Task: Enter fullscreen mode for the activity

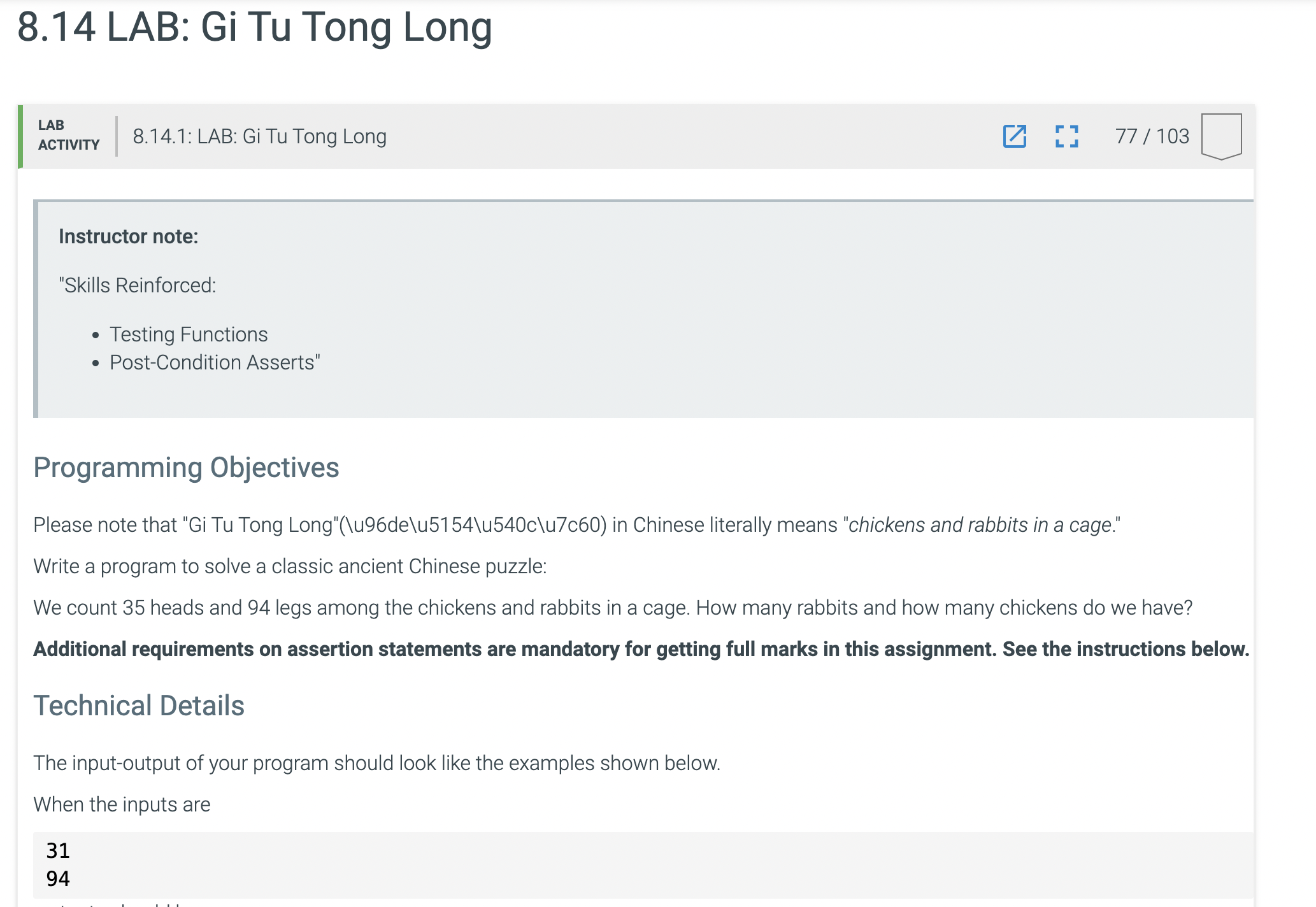Action: click(x=1067, y=136)
